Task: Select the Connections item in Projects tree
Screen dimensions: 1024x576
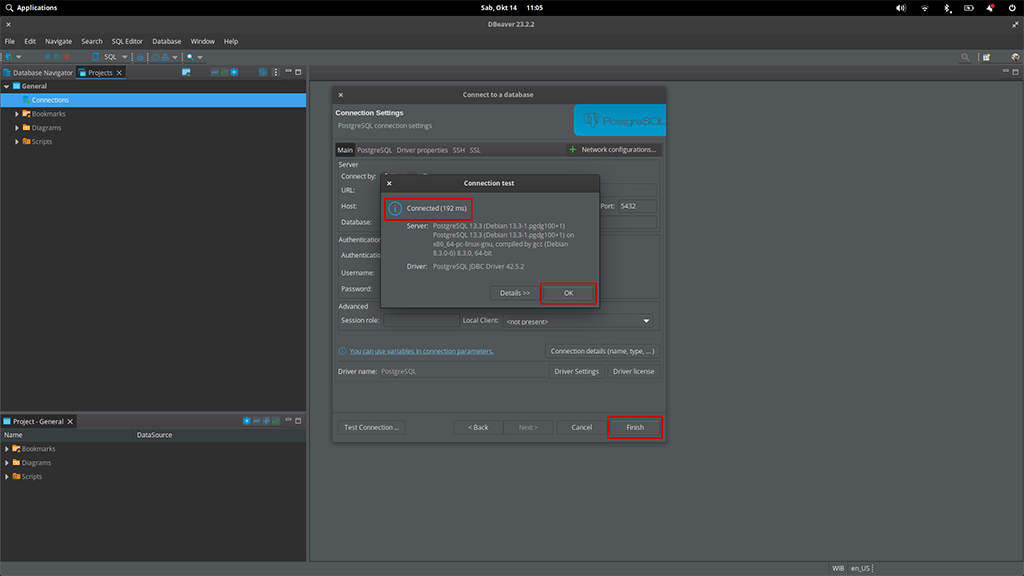Action: [x=50, y=100]
